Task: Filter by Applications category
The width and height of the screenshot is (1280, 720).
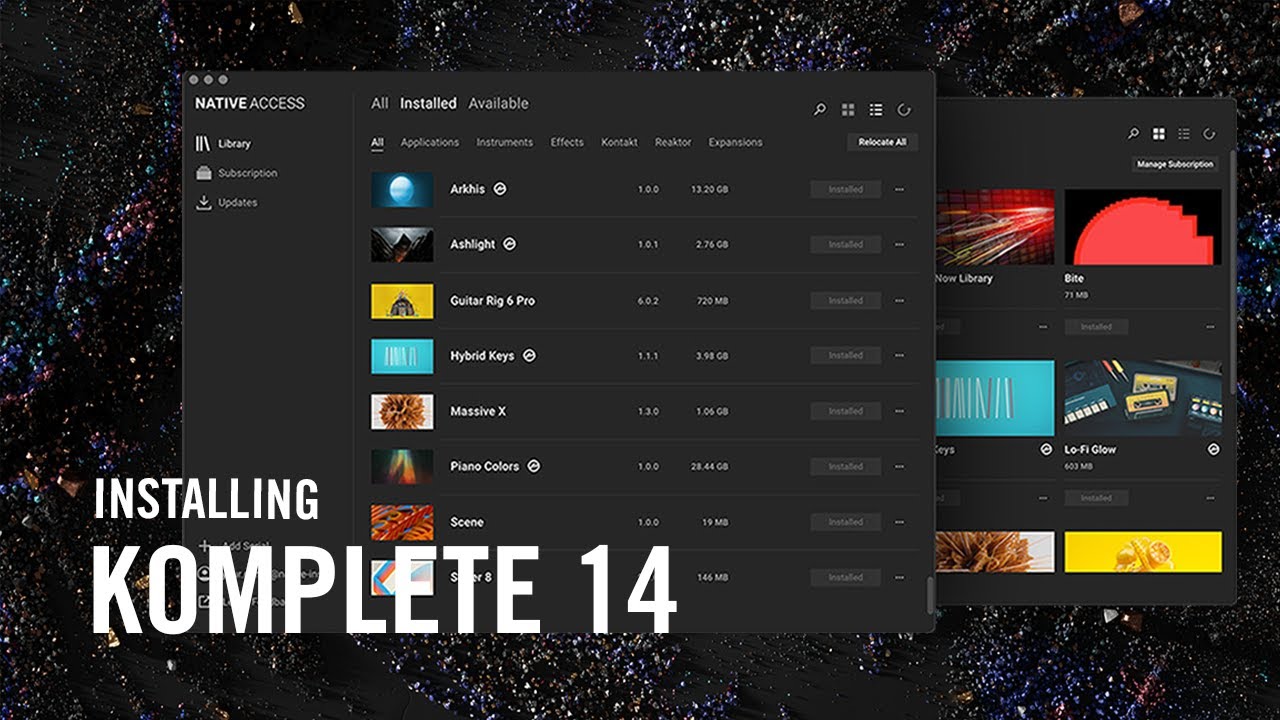Action: click(430, 142)
